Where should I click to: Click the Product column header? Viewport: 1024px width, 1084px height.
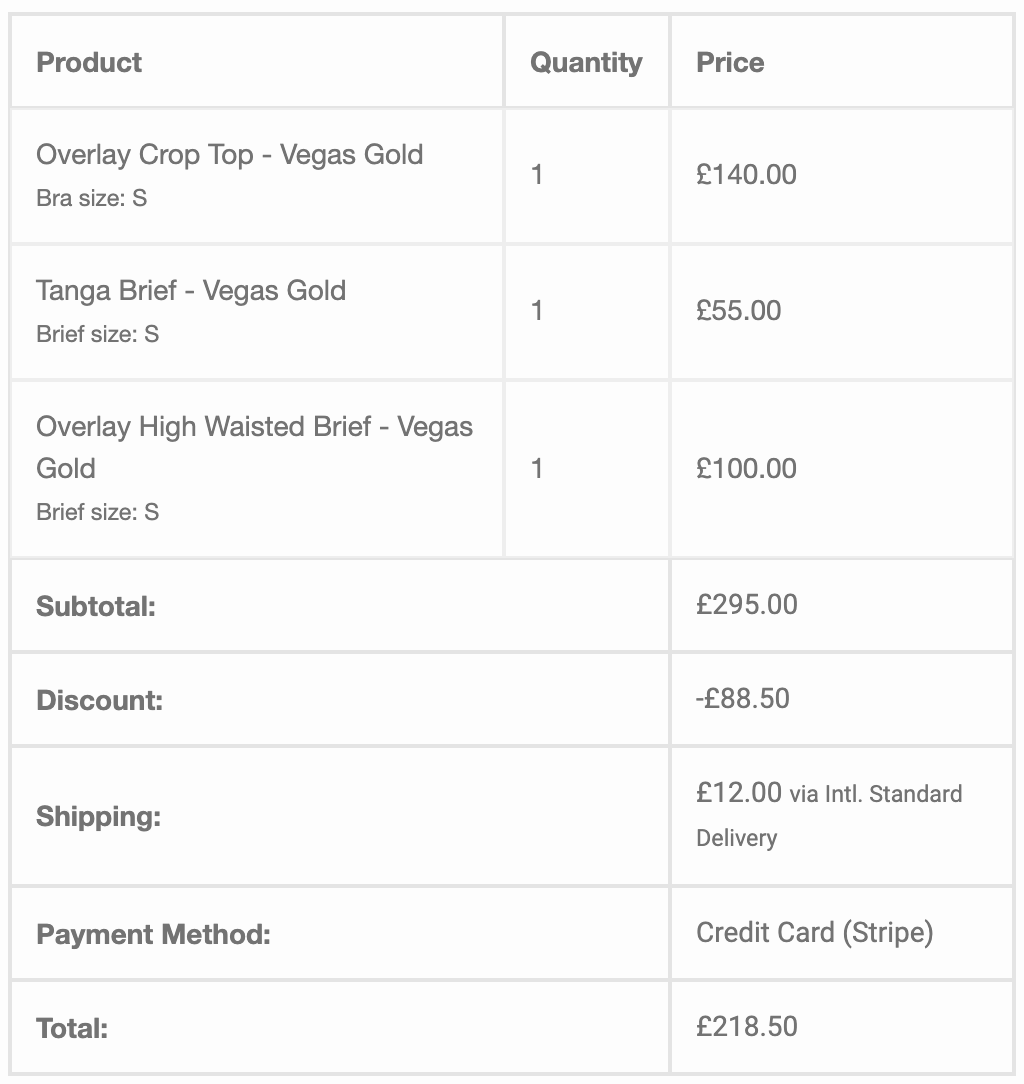tap(89, 62)
